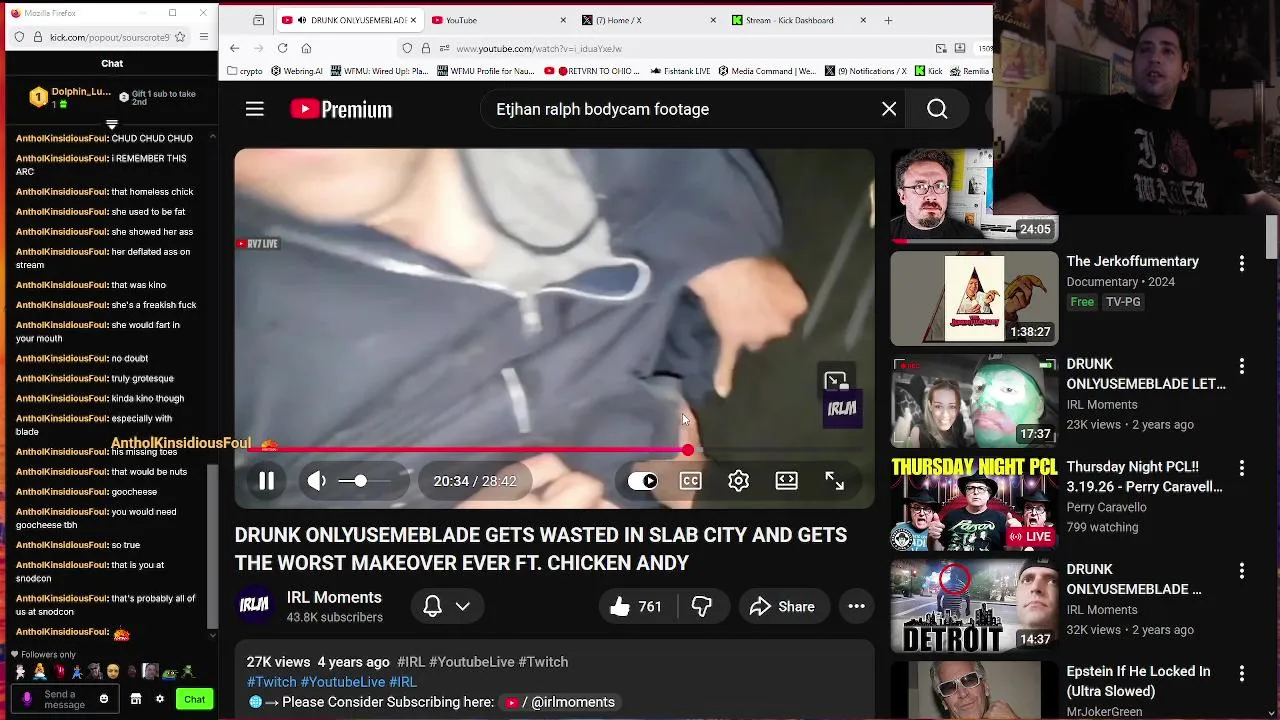Image resolution: width=1280 pixels, height=720 pixels.
Task: Open the Webring.AI bookmark
Action: point(297,71)
